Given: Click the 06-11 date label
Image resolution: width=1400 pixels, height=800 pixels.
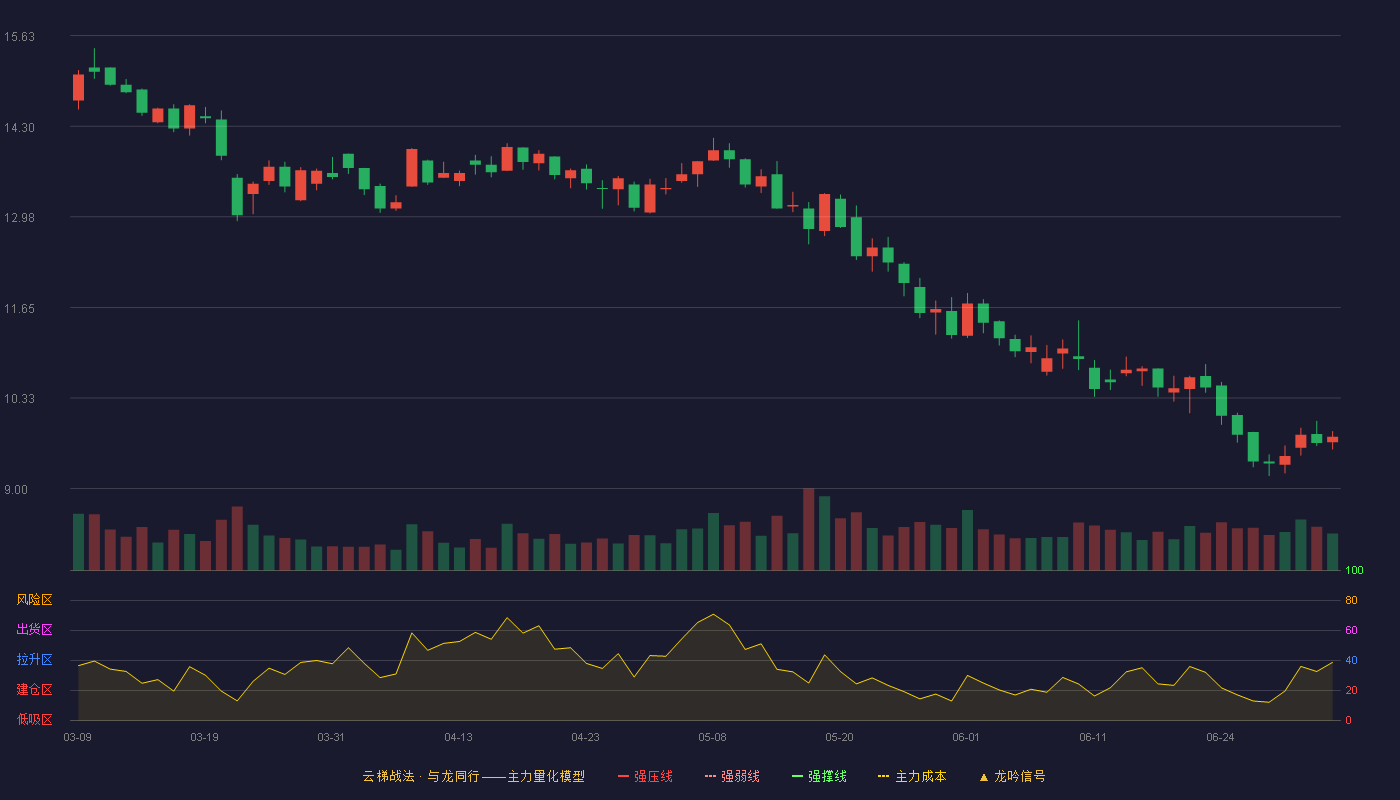Looking at the screenshot, I should click(1094, 737).
